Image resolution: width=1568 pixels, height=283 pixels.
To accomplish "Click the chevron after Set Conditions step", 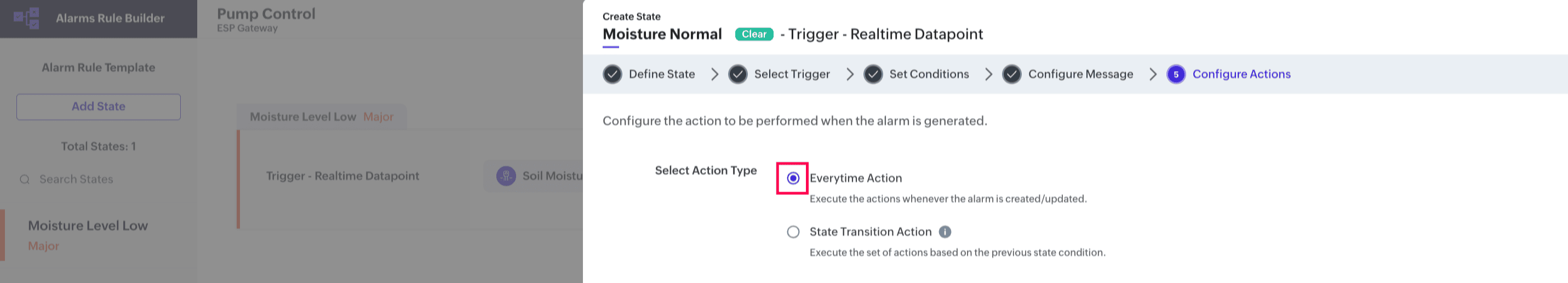I will 988,74.
